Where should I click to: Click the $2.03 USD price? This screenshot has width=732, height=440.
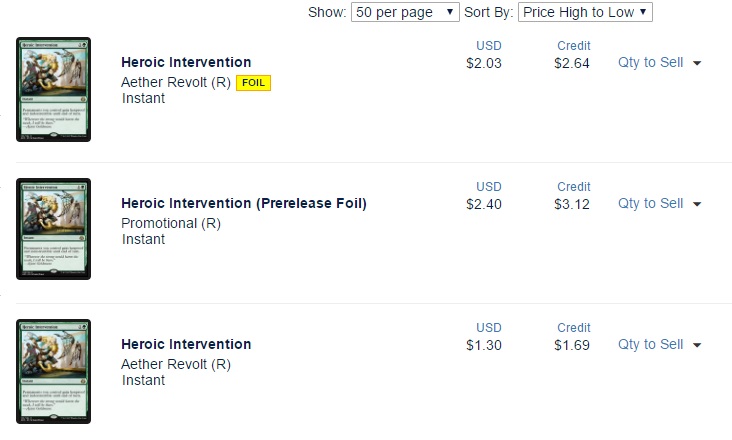484,63
